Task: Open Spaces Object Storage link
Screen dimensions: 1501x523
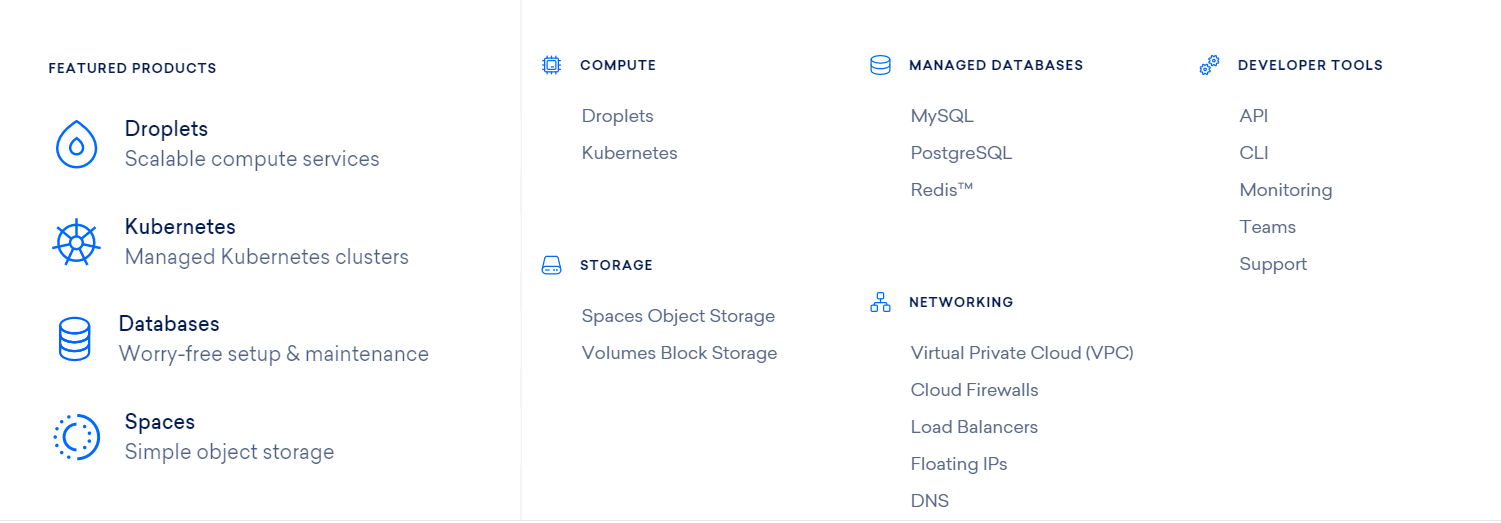Action: 678,316
